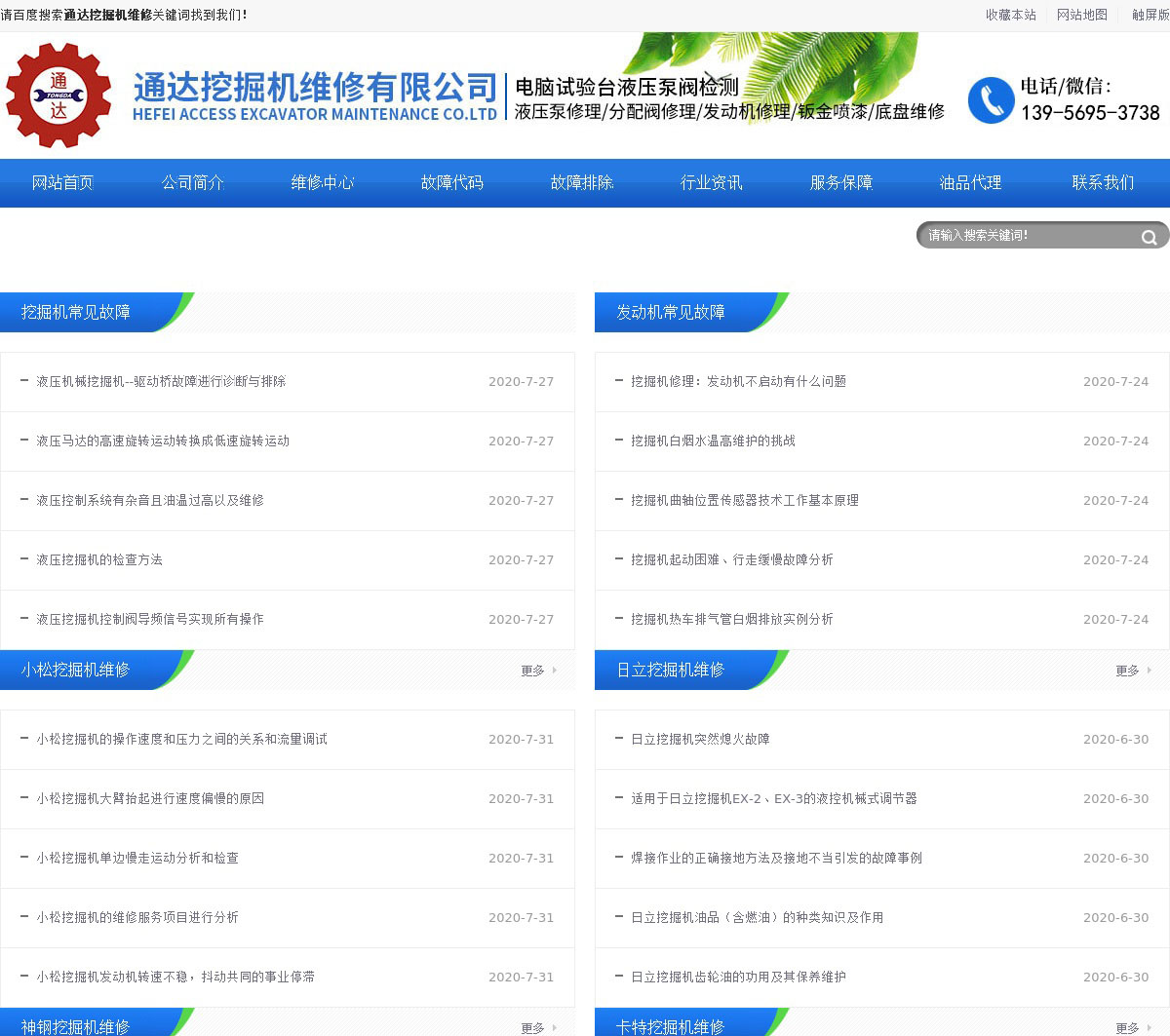The height and width of the screenshot is (1036, 1170).
Task: Open article 液压挖掘机的检查方法
Action: (x=99, y=560)
